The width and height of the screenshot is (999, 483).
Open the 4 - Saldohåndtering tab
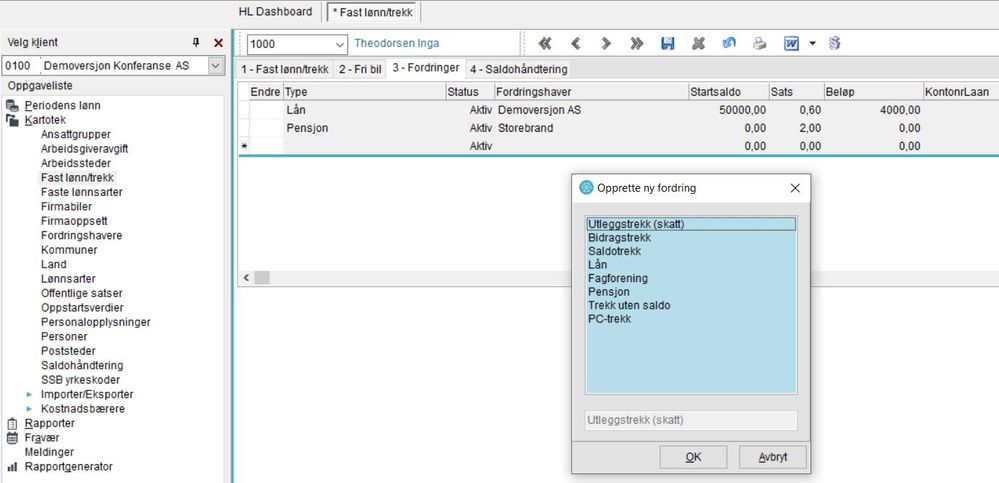click(518, 69)
